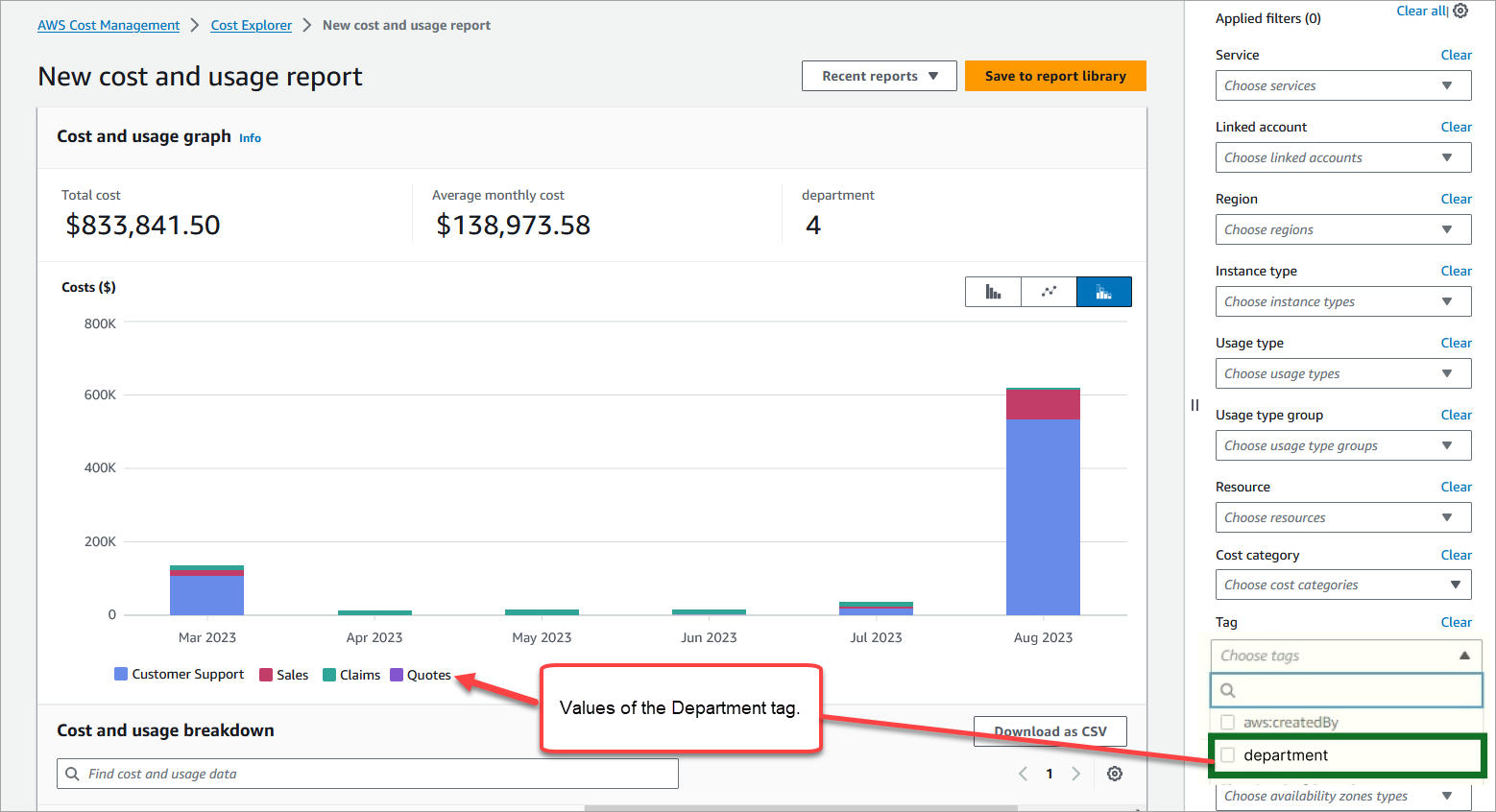
Task: Check the department tag checkbox
Action: [x=1227, y=755]
